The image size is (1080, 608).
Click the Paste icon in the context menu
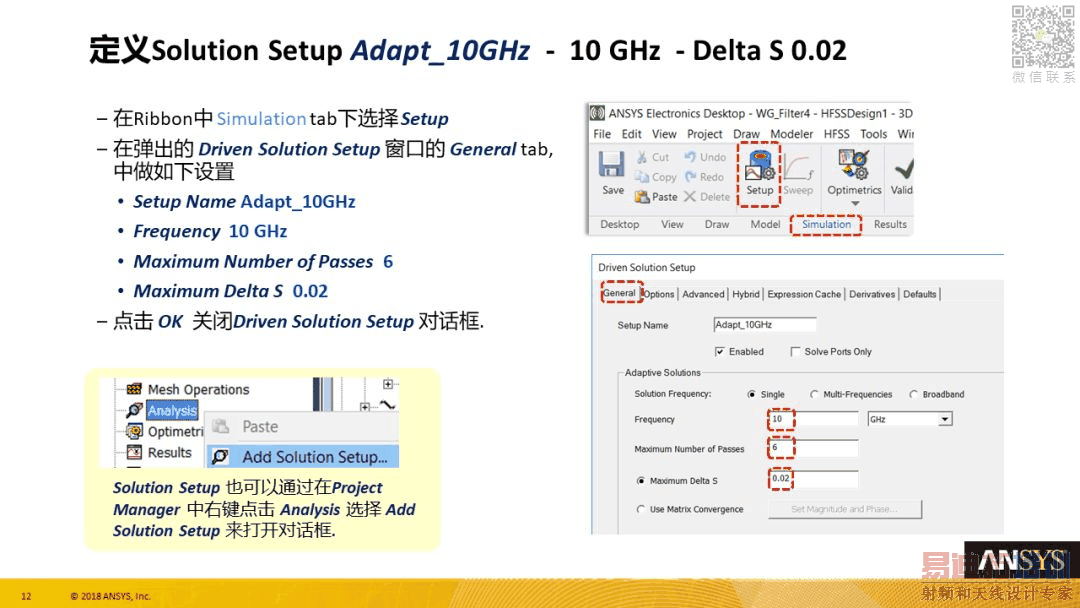coord(220,427)
